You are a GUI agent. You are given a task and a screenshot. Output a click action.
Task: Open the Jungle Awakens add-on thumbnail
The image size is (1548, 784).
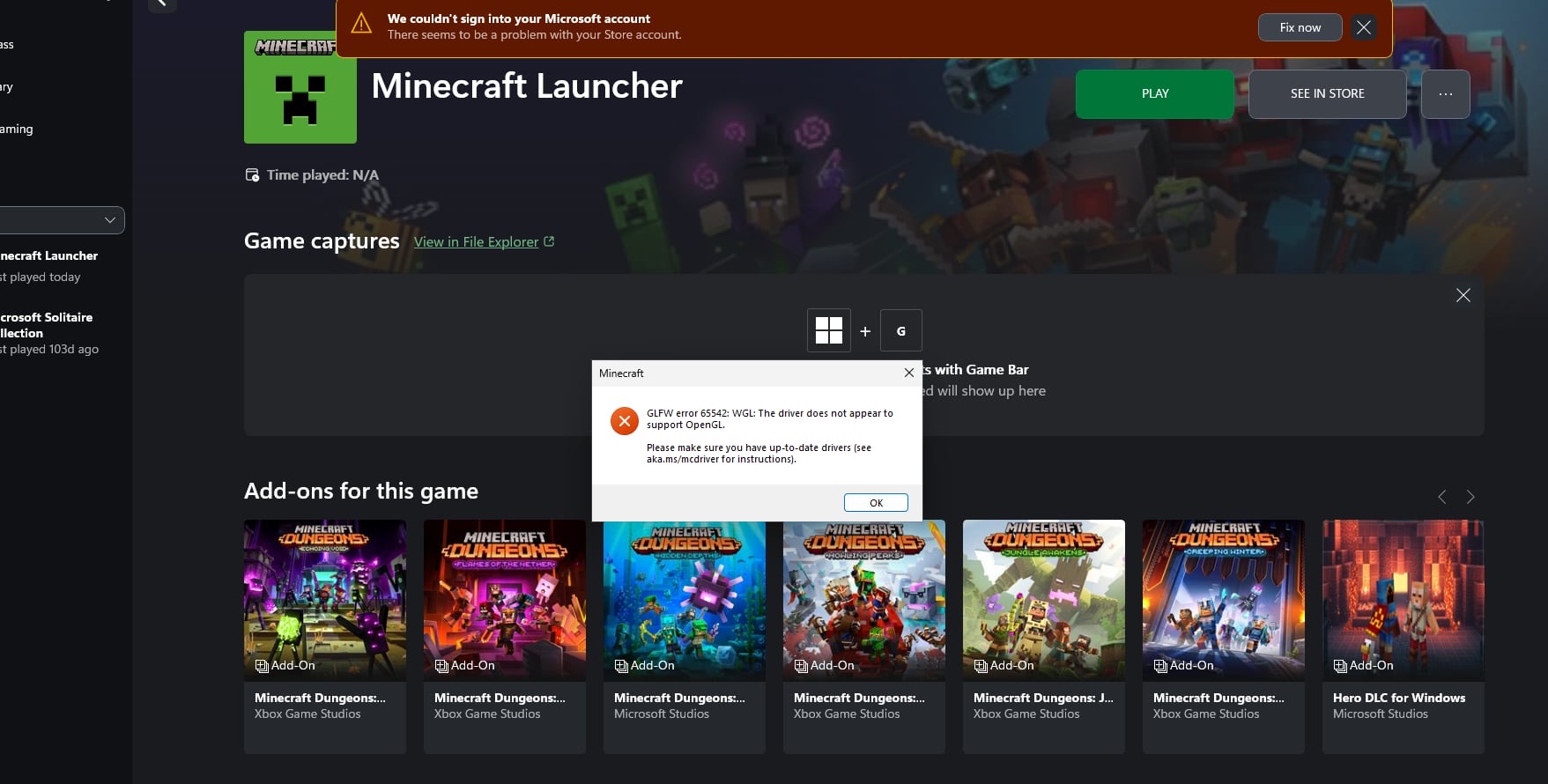point(1044,601)
